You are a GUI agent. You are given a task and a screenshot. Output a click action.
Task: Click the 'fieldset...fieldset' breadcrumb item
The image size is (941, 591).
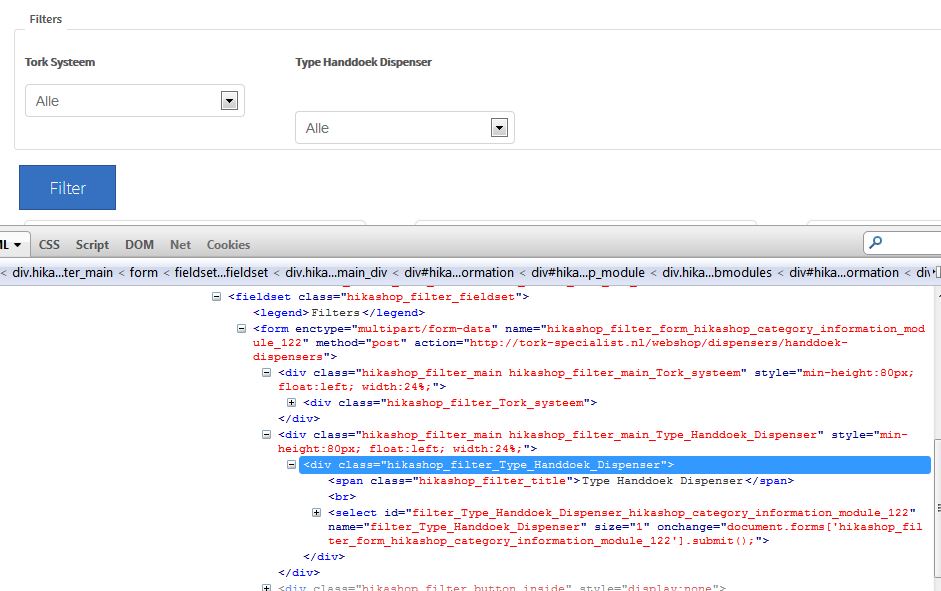[221, 272]
